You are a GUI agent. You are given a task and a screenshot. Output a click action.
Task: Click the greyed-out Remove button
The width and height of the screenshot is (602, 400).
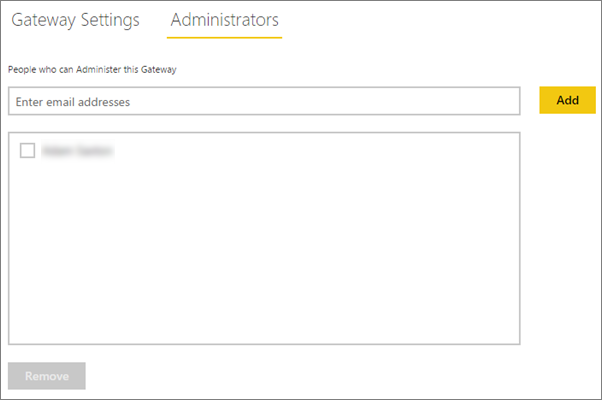47,376
